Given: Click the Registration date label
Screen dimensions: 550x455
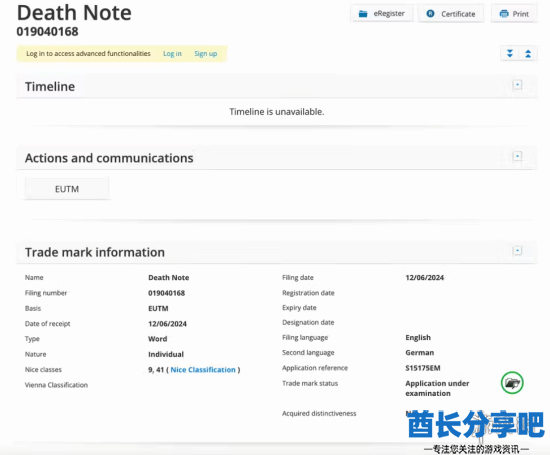Looking at the screenshot, I should click(308, 293).
